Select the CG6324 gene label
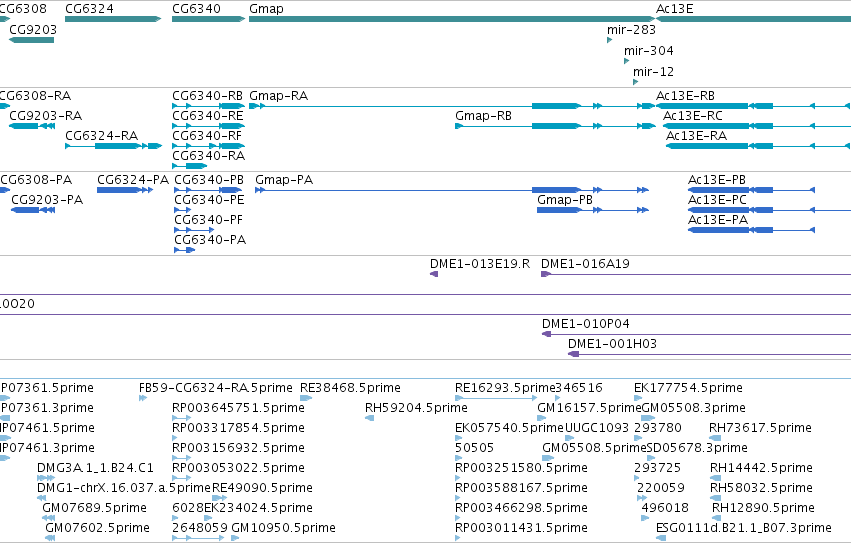 coord(89,9)
